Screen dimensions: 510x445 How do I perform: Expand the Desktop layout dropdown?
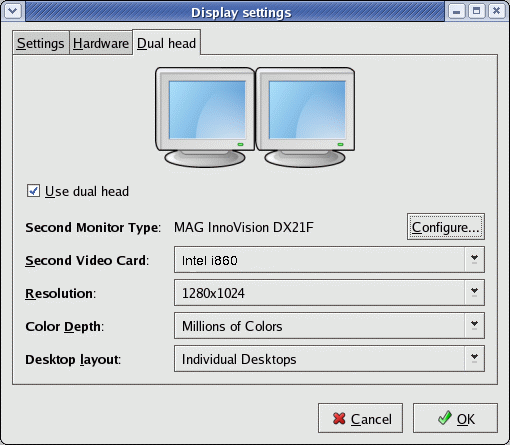pos(329,359)
